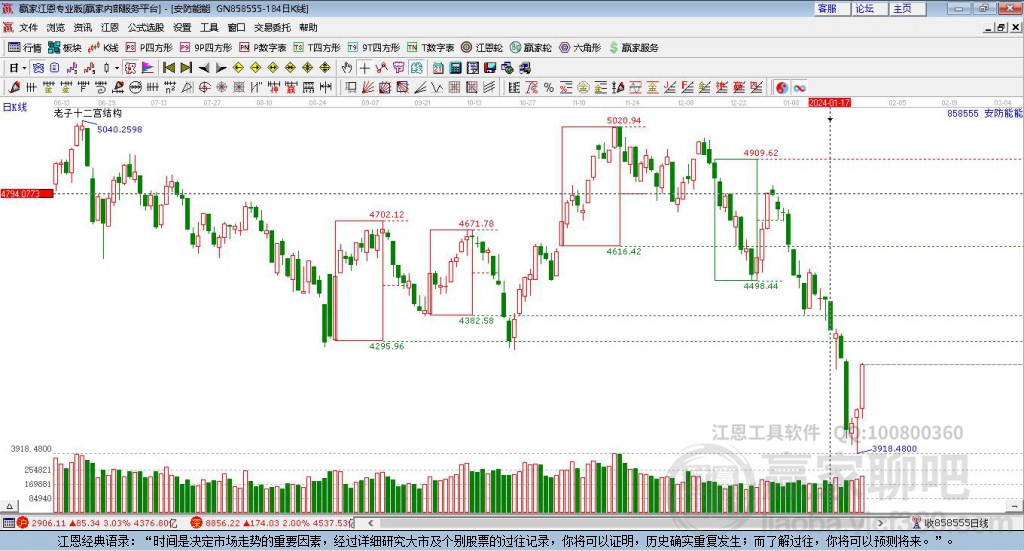
Task: Open the 赢家服务 dollar sign item
Action: point(633,48)
